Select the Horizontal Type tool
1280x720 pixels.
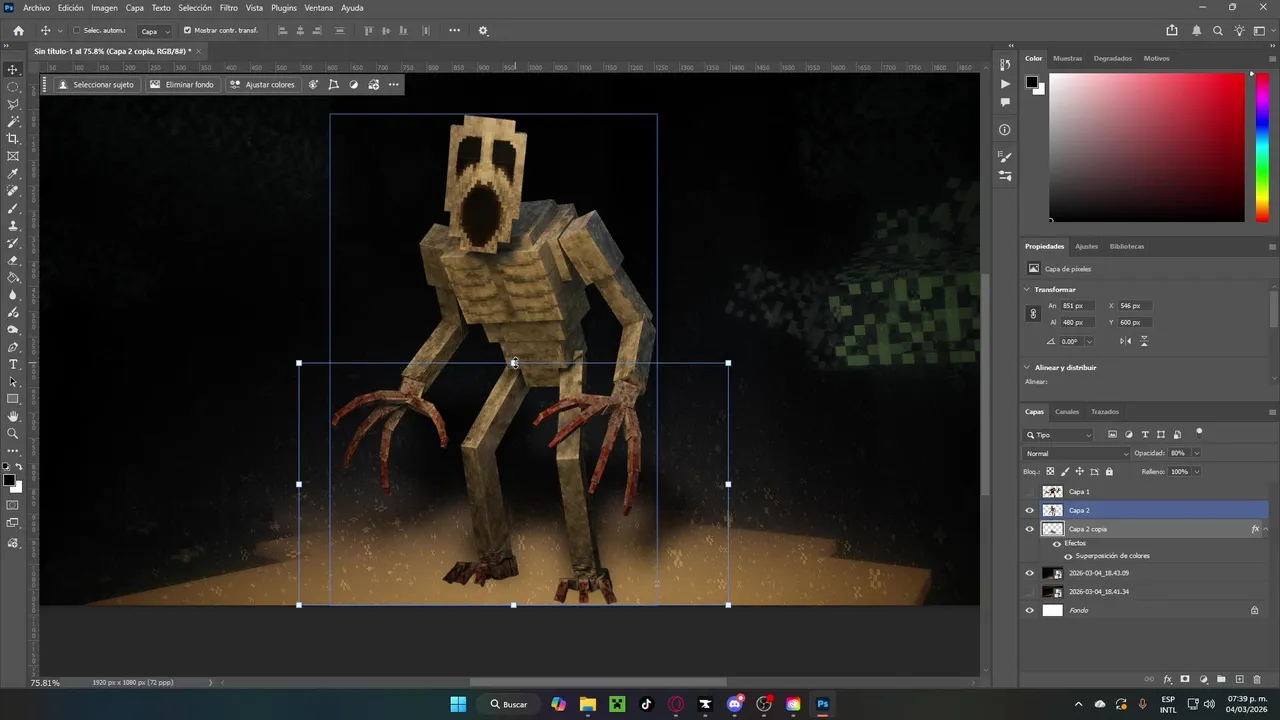click(x=13, y=364)
